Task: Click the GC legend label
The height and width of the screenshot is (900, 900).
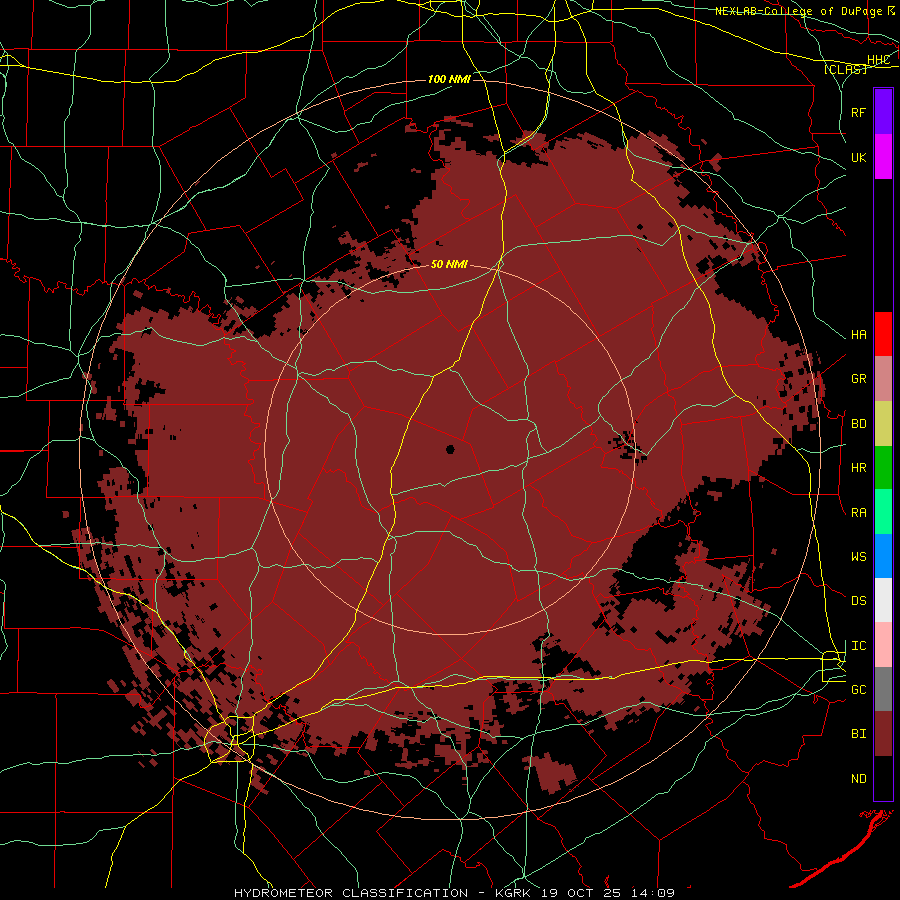Action: 858,690
